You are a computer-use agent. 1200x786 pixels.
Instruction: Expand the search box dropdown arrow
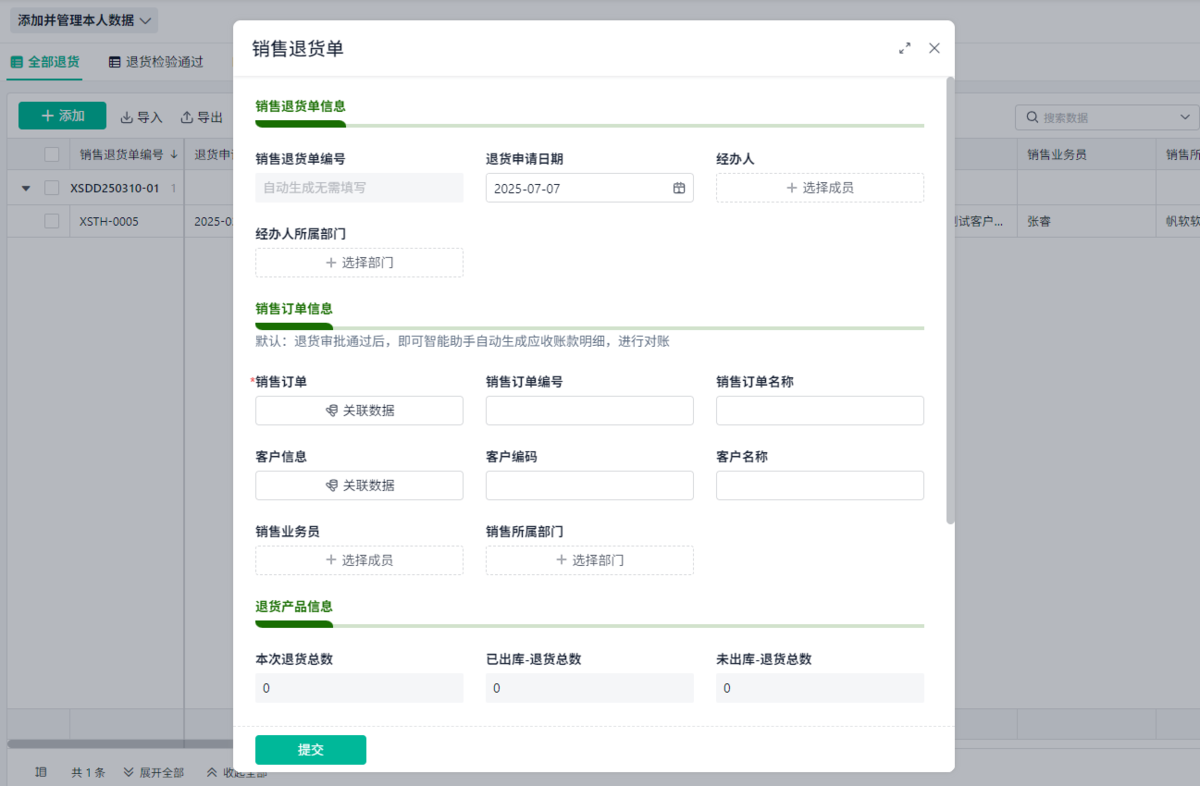tap(1184, 118)
